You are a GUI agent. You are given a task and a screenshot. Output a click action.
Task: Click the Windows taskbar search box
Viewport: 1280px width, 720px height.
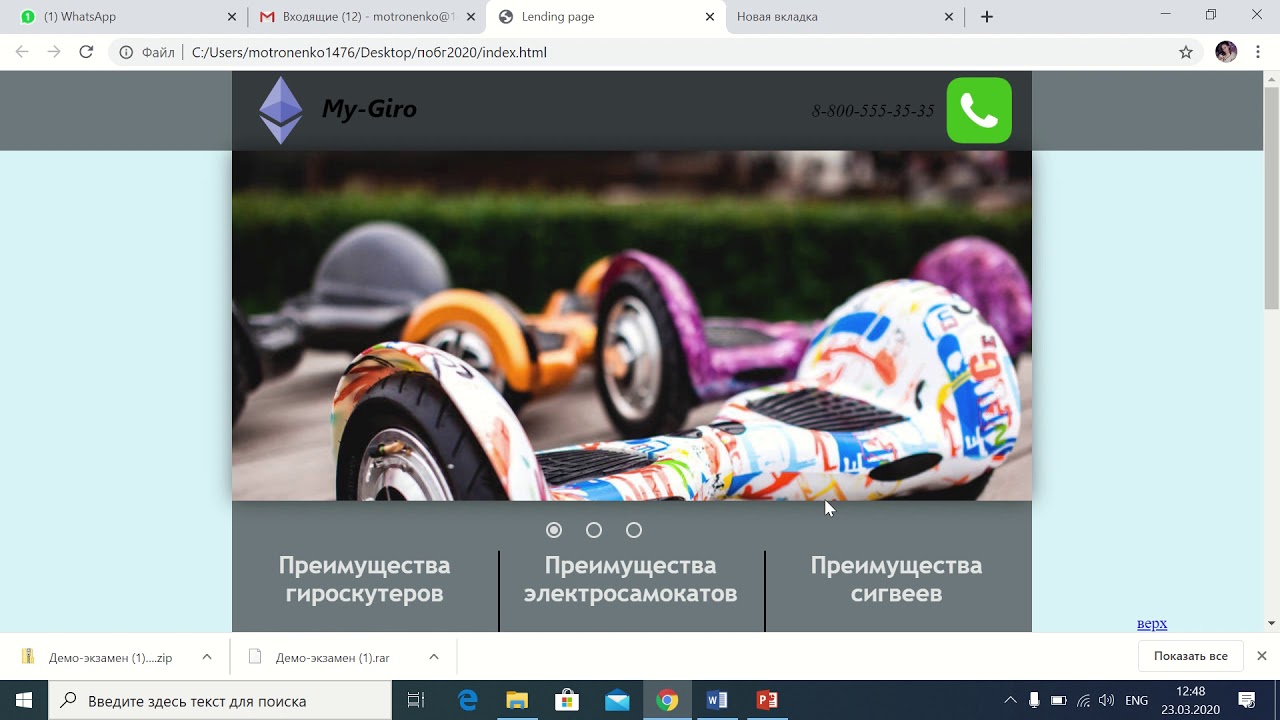220,701
